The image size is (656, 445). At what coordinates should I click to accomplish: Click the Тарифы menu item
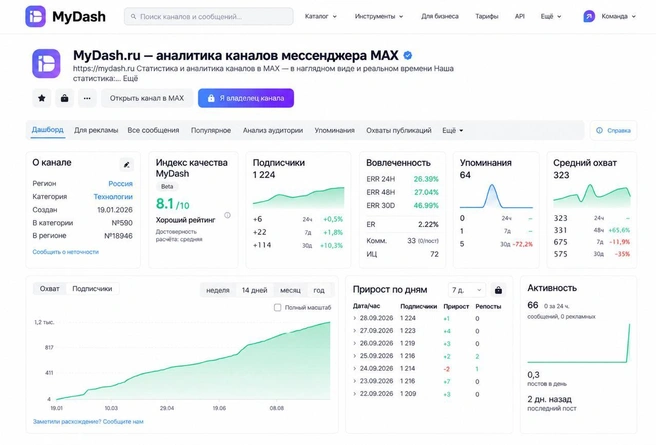tap(487, 16)
